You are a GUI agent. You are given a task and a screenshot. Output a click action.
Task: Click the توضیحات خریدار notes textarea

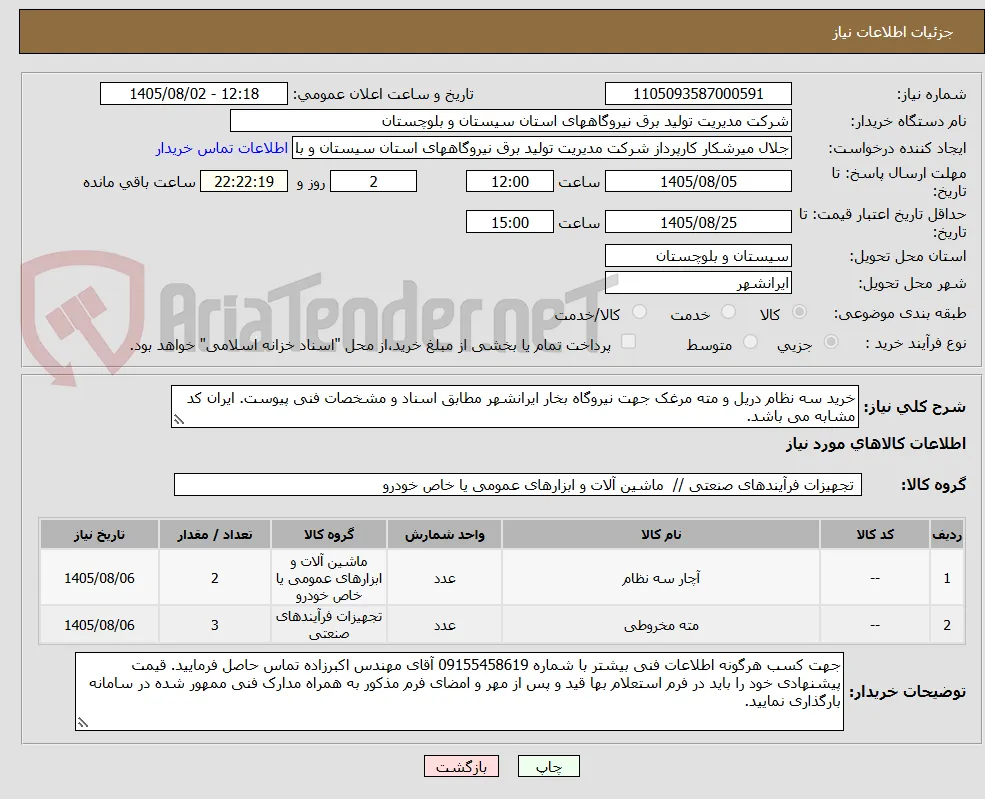[459, 692]
